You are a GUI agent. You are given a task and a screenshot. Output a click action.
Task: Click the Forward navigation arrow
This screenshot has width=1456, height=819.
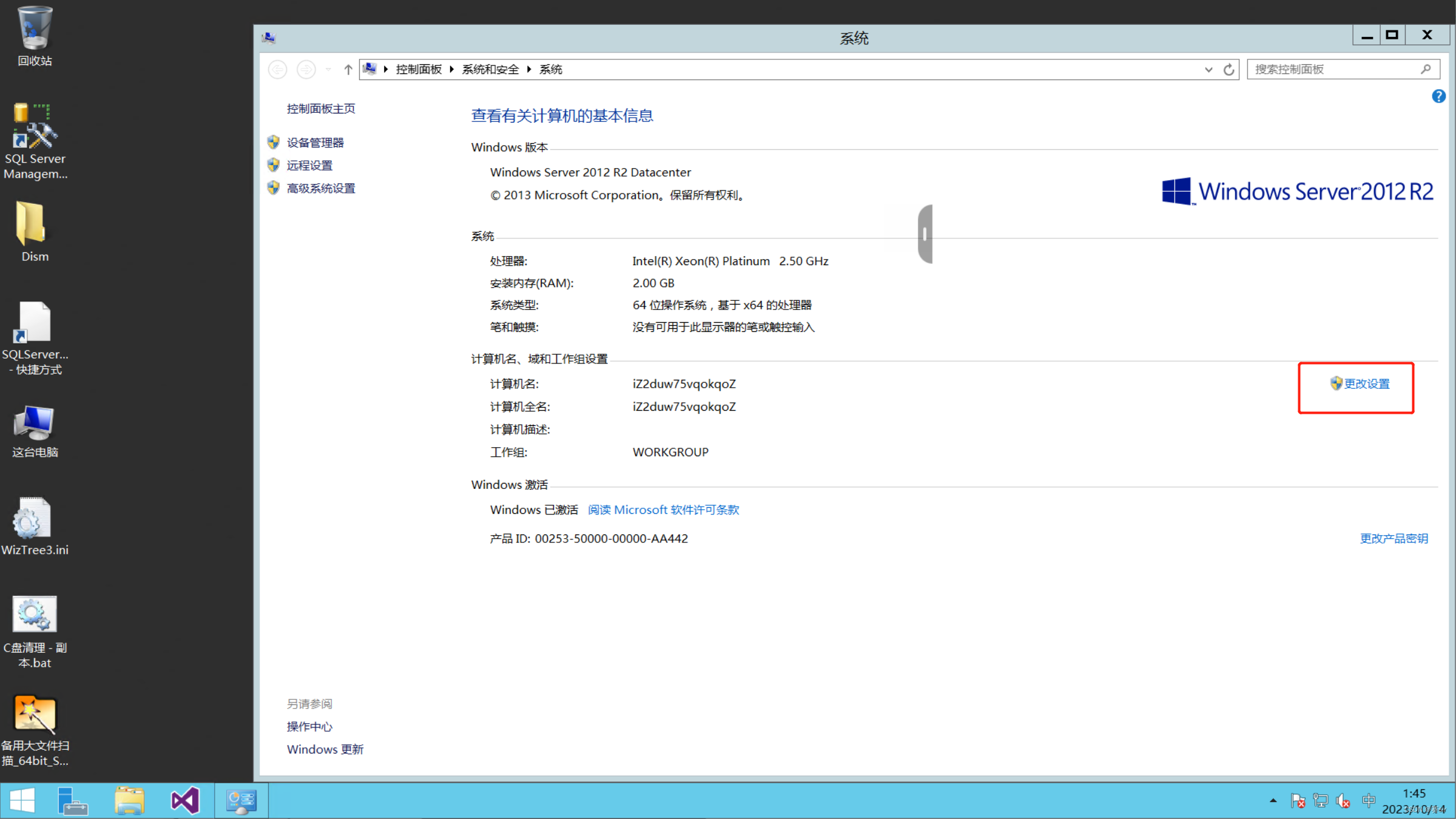306,70
